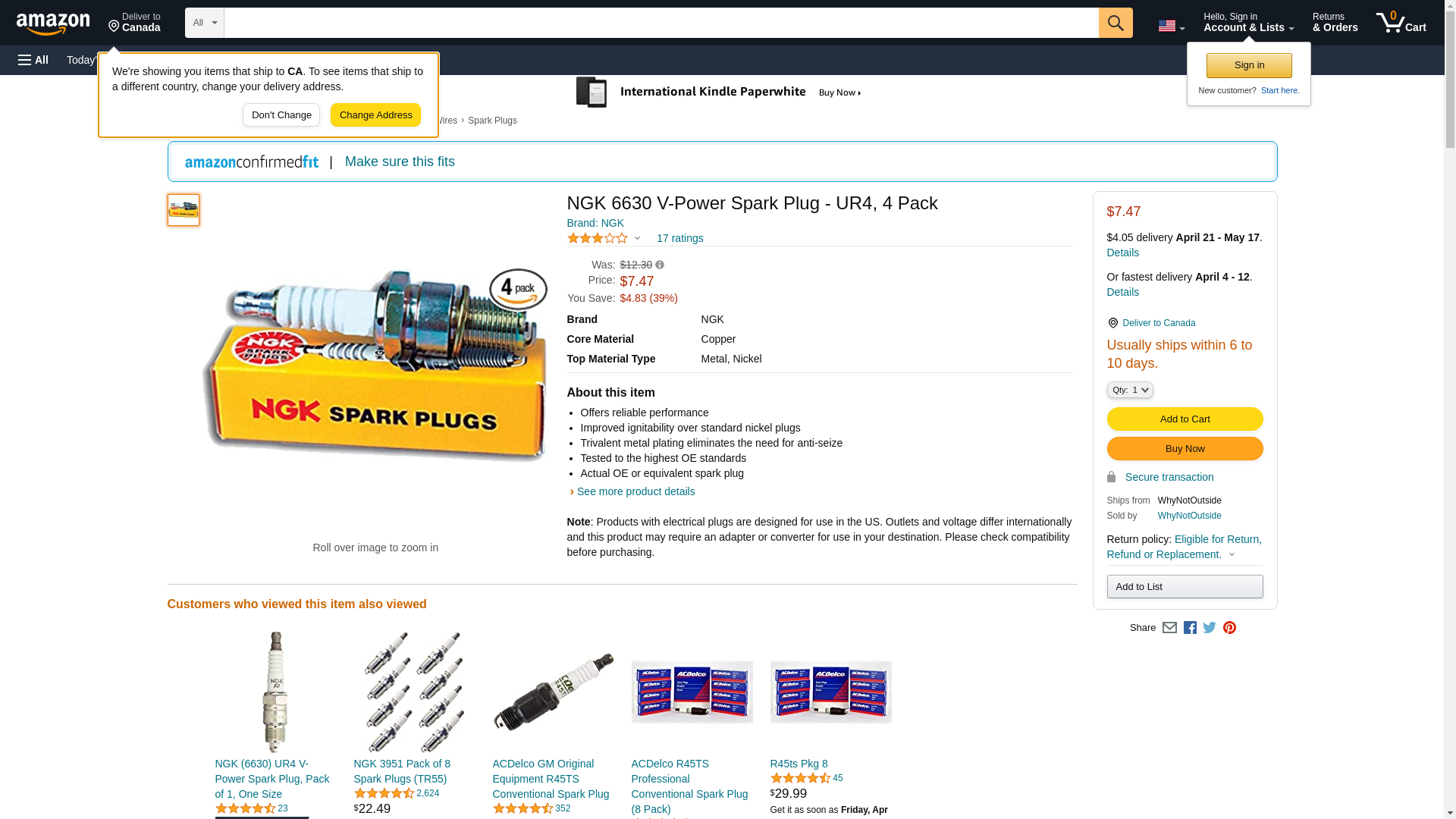Open the Qty quantity dropdown
This screenshot has height=819, width=1456.
tap(1129, 390)
